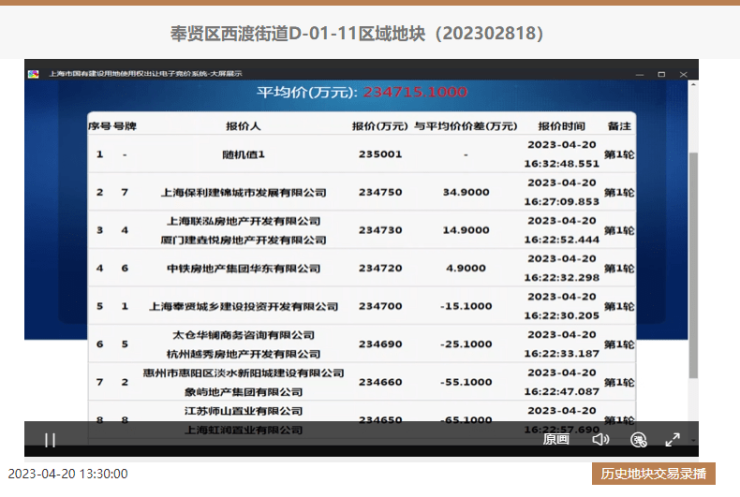Screen dimensions: 740x497
Task: Select 惠州市惠阳区淡水新阳城建设有限公司 entry
Action: pos(244,373)
